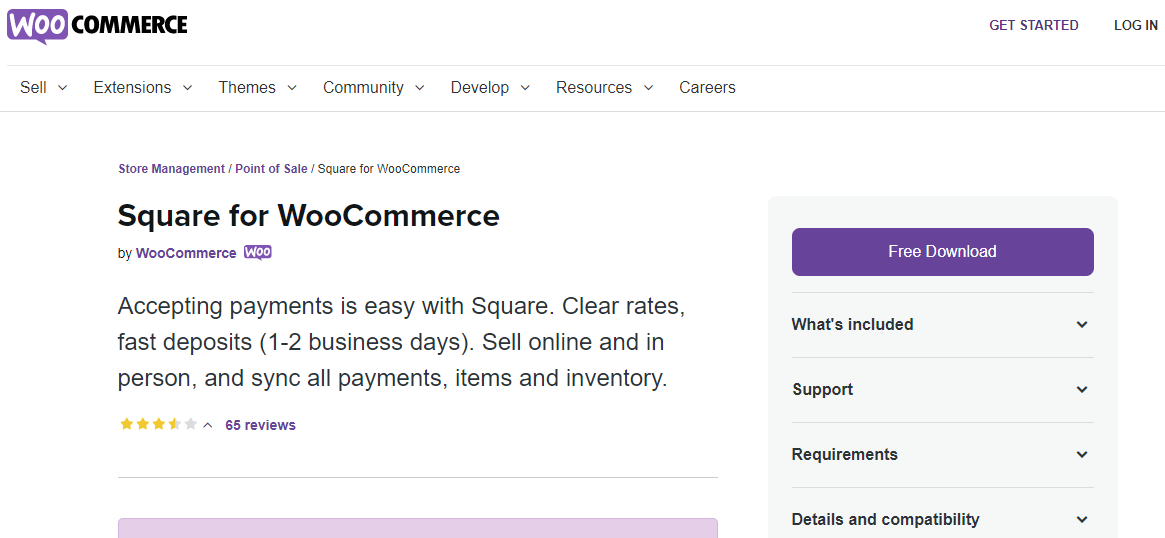The width and height of the screenshot is (1165, 538).
Task: Expand the What's included section chevron
Action: [x=1083, y=325]
